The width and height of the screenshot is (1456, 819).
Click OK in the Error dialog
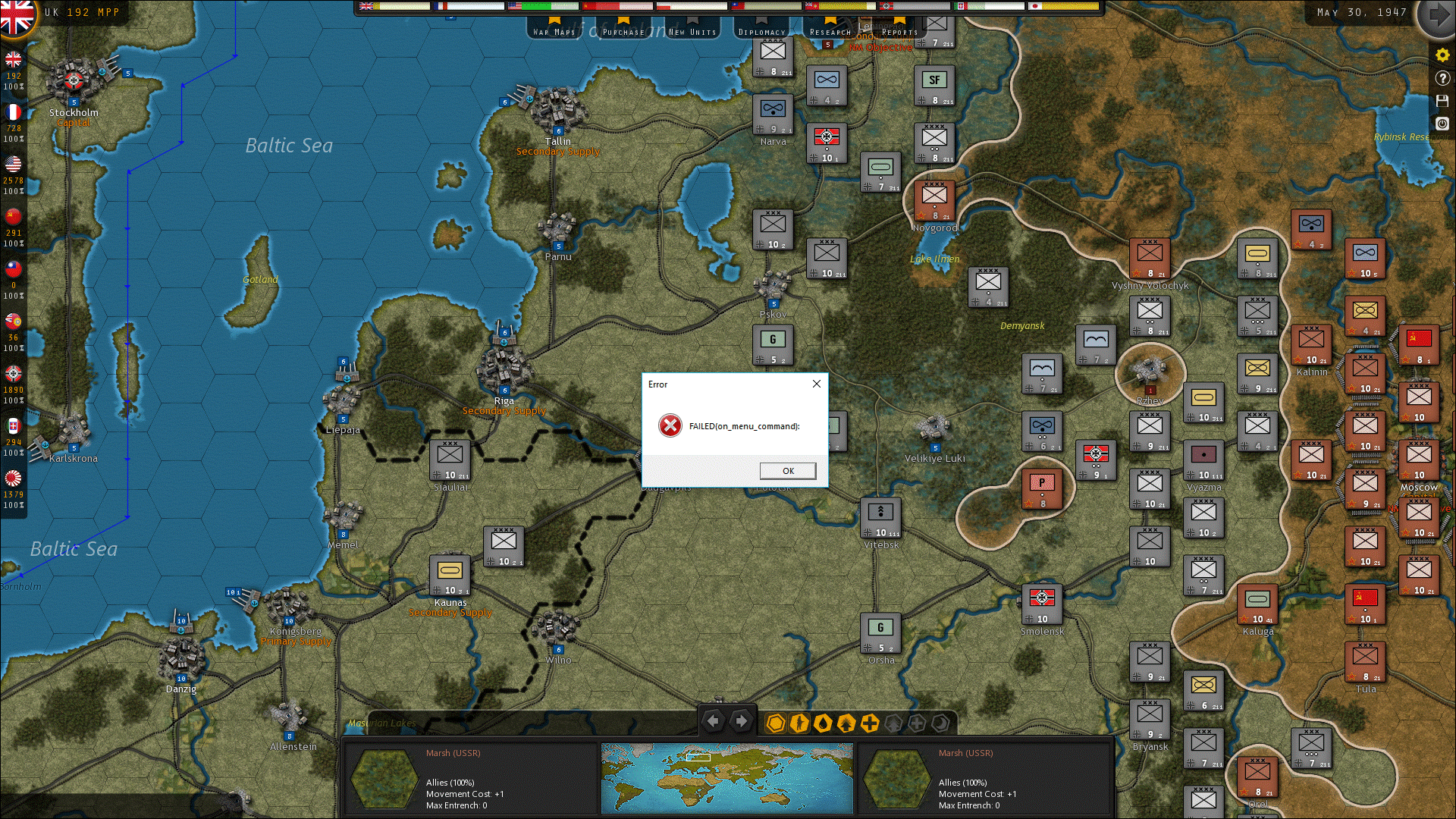click(x=788, y=471)
